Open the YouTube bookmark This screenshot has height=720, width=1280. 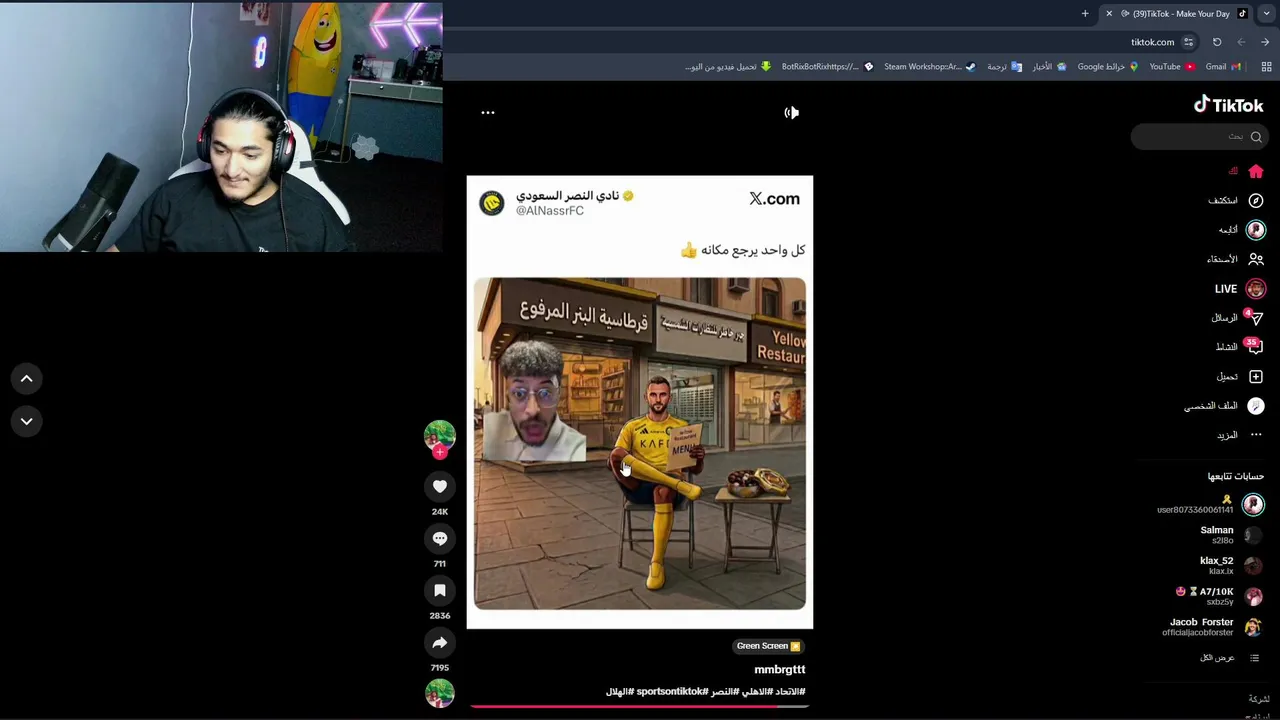point(1172,67)
